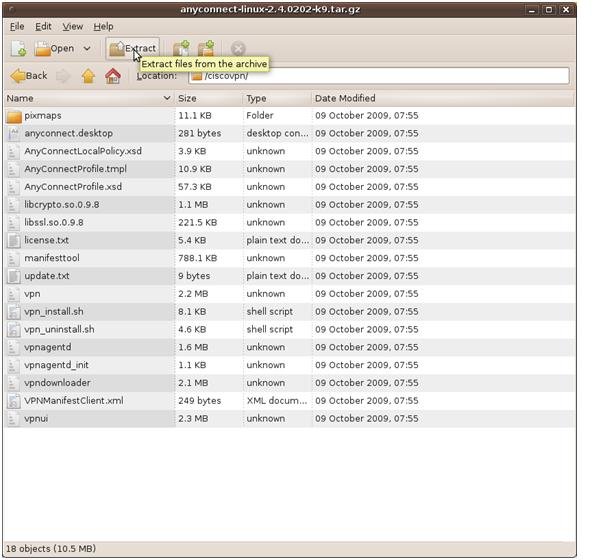Viewport: 600px width, 560px height.
Task: Open an archive with the Open button
Action: 54,49
